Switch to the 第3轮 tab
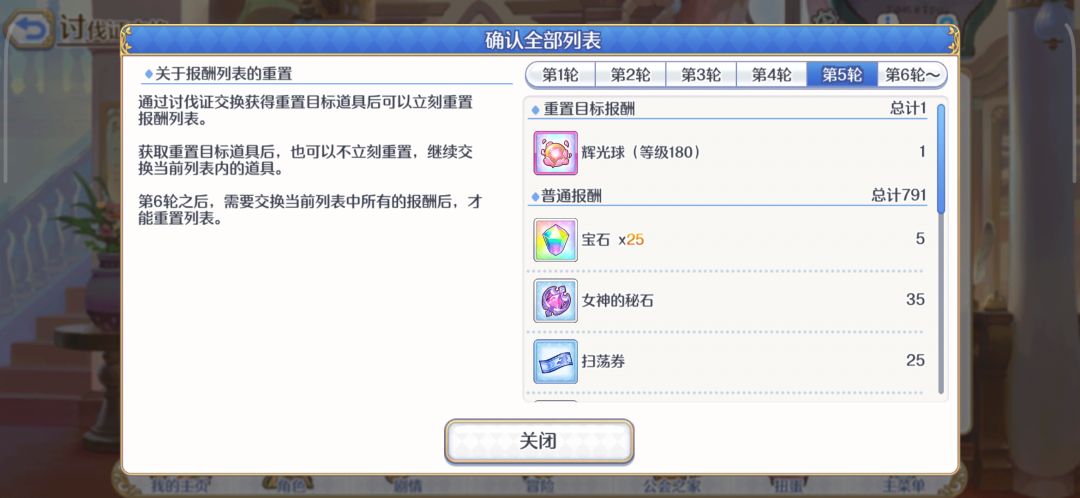 [x=700, y=74]
